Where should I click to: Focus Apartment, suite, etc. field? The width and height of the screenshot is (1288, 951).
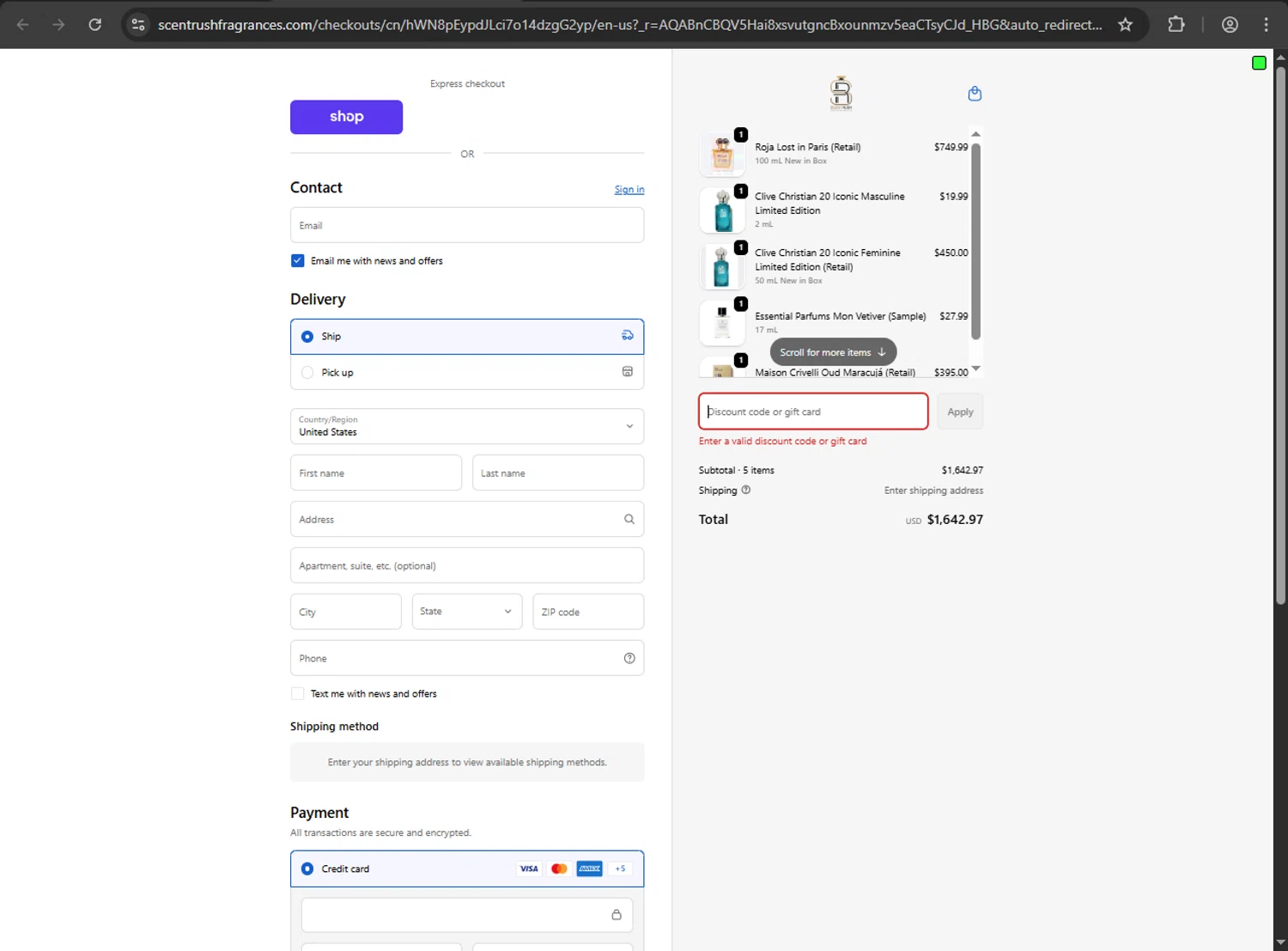point(467,565)
